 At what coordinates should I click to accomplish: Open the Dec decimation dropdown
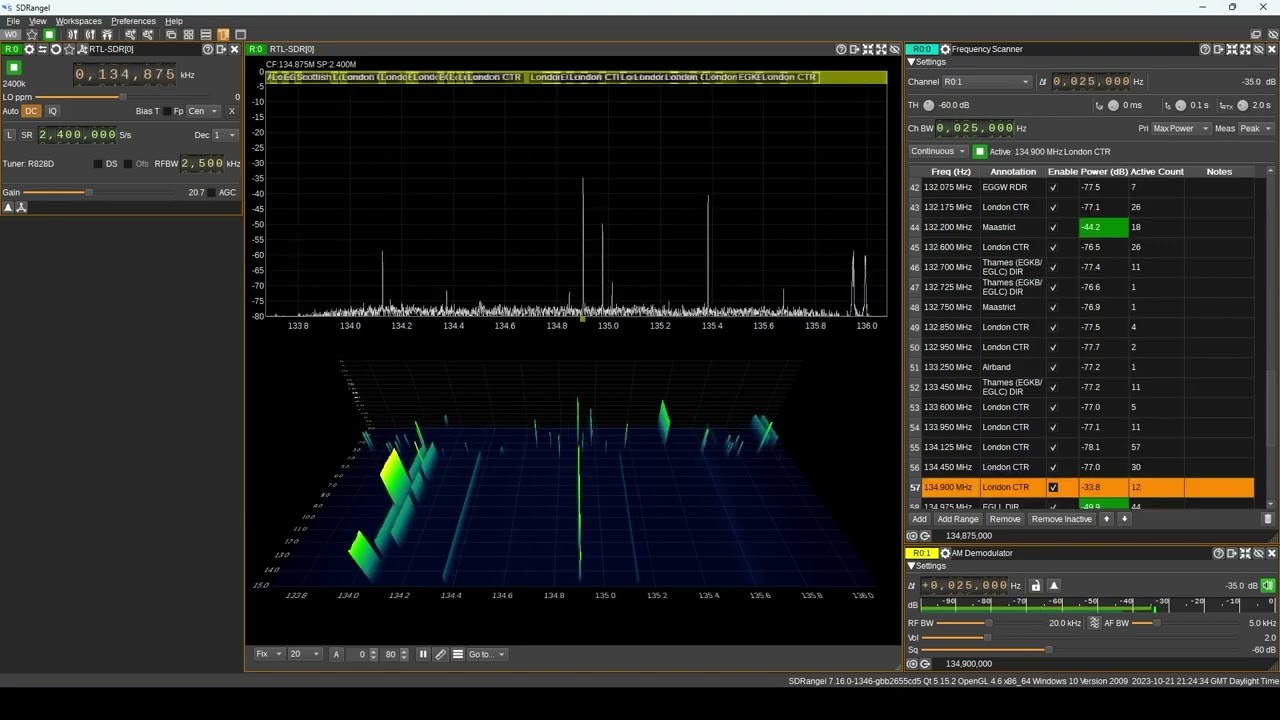[225, 135]
